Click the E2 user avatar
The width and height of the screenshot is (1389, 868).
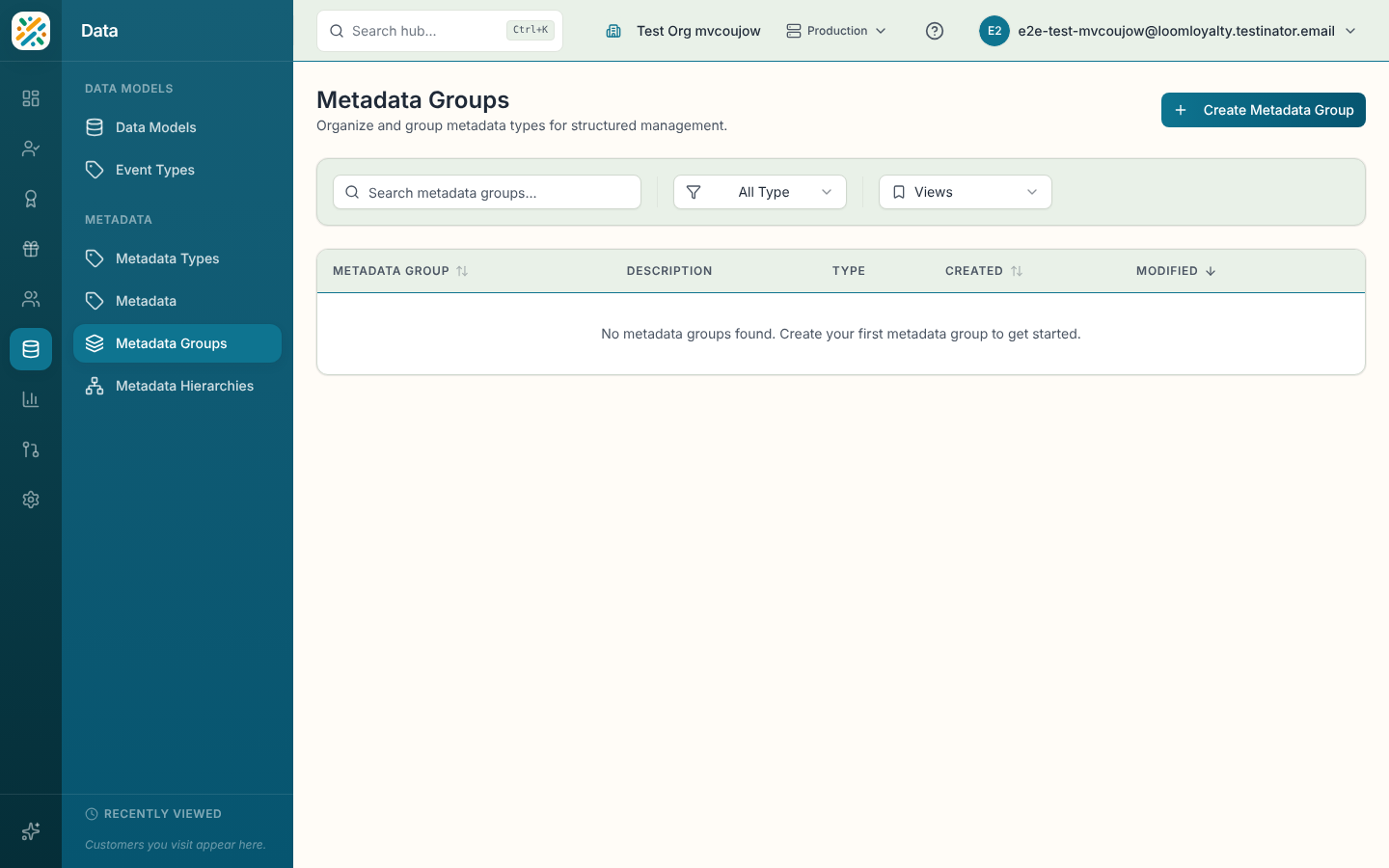coord(994,31)
